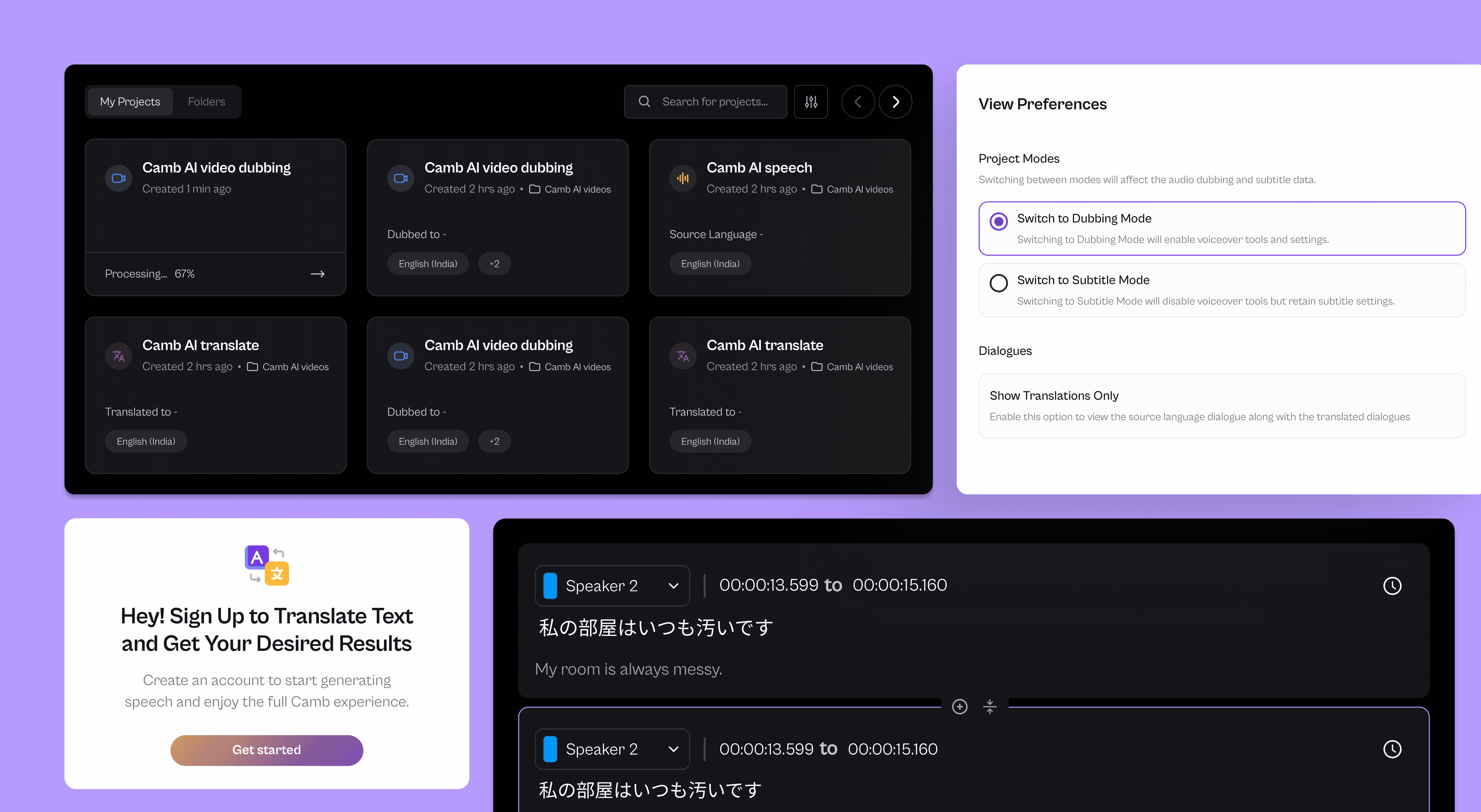Screen dimensions: 1481x812
Task: Click the blue speaker color swatch in the second dialogue
Action: [x=550, y=749]
